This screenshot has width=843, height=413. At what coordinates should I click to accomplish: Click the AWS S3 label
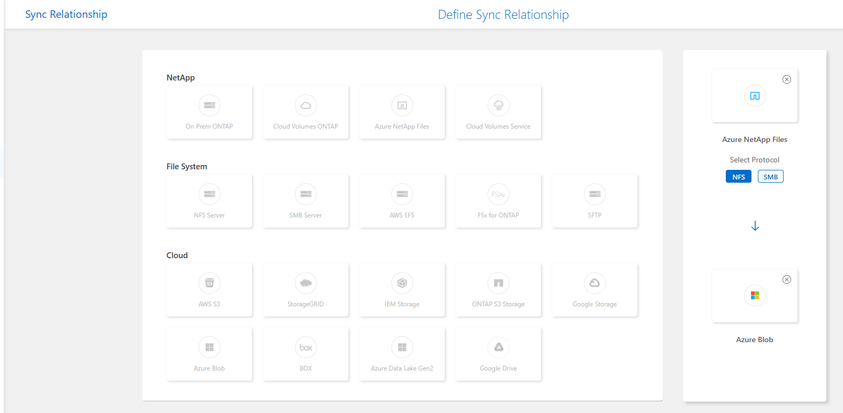coord(209,304)
